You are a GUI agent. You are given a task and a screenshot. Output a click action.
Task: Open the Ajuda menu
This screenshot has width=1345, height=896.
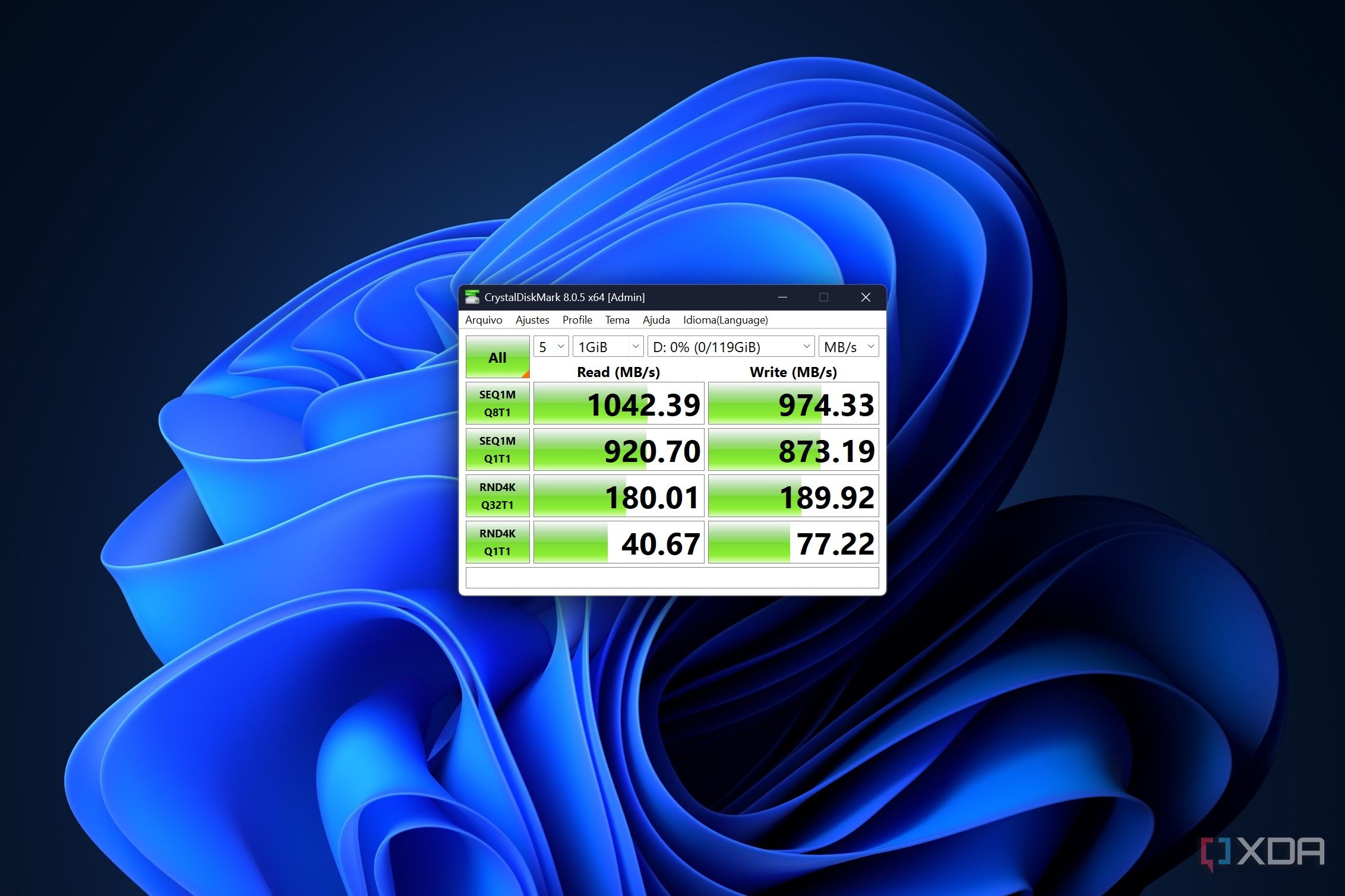(656, 320)
